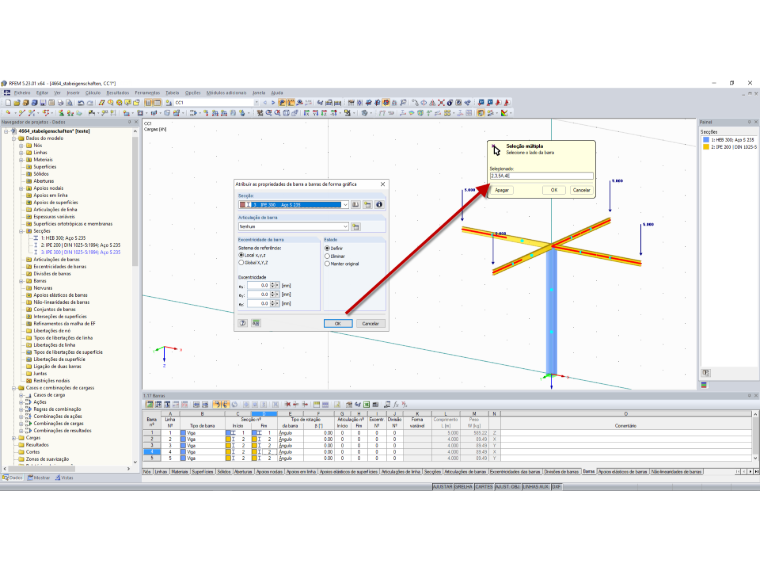Click blue HEB 300 swatch in Painel

click(x=706, y=140)
